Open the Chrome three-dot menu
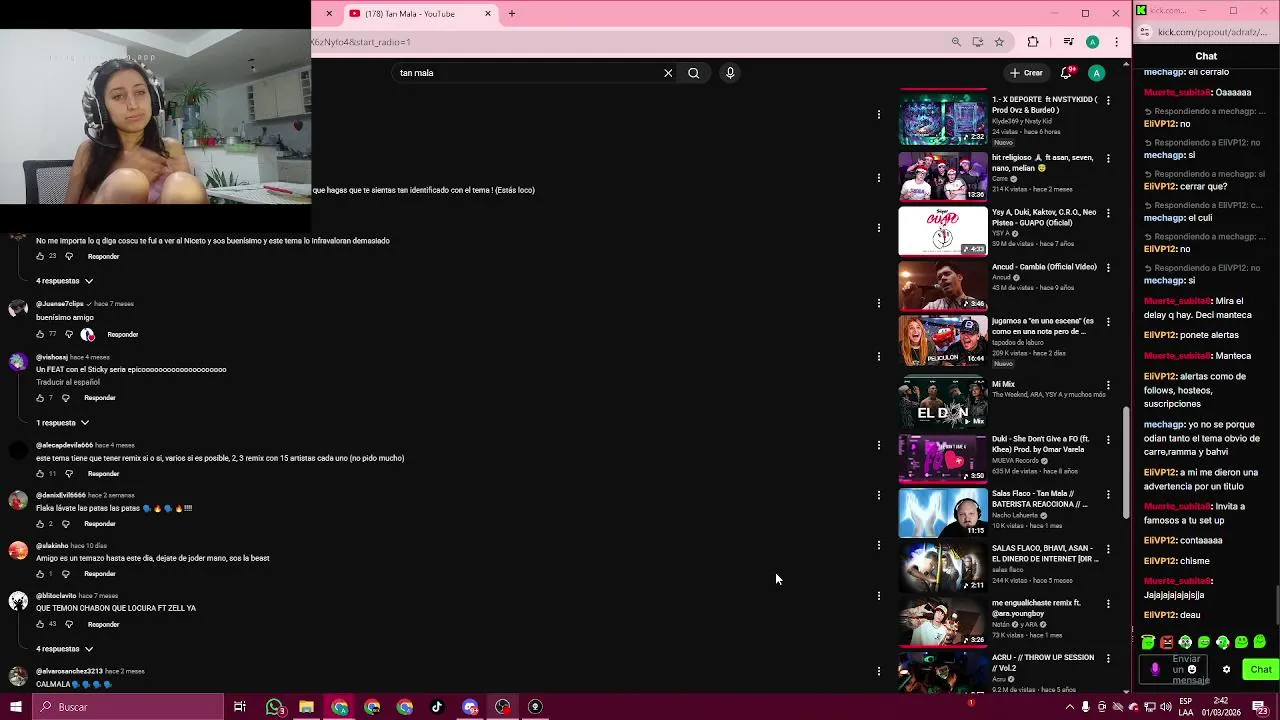This screenshot has height=720, width=1280. [x=1116, y=42]
